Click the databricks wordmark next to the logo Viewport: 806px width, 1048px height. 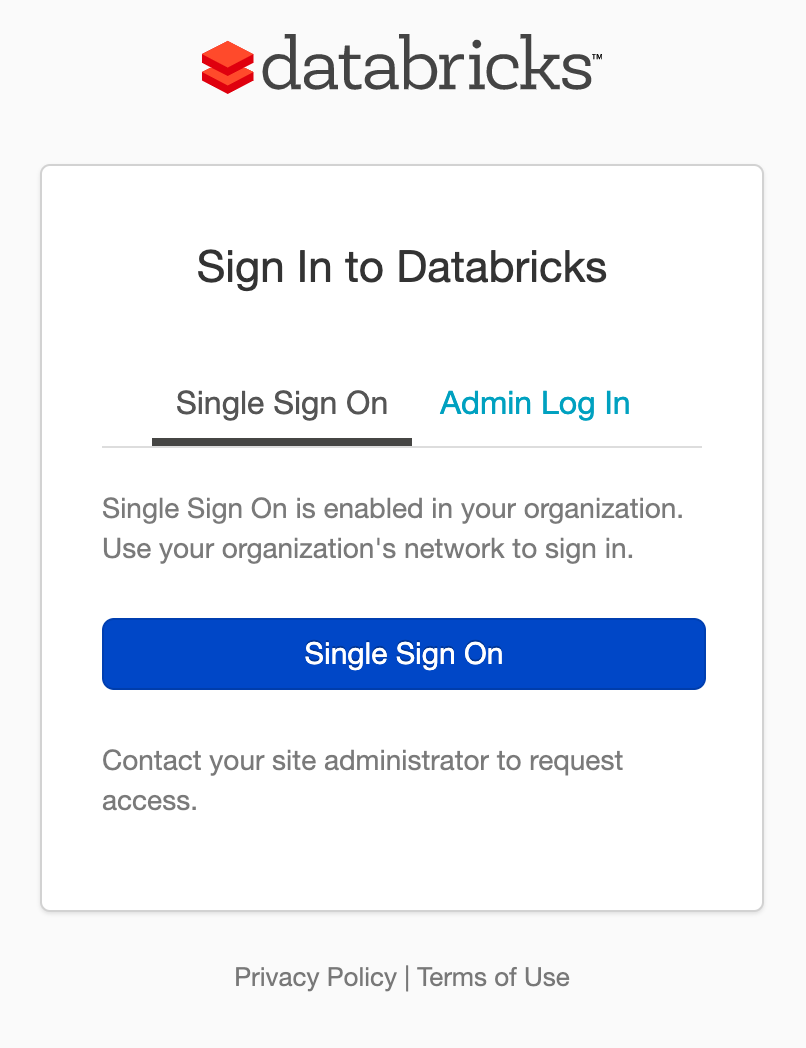426,63
